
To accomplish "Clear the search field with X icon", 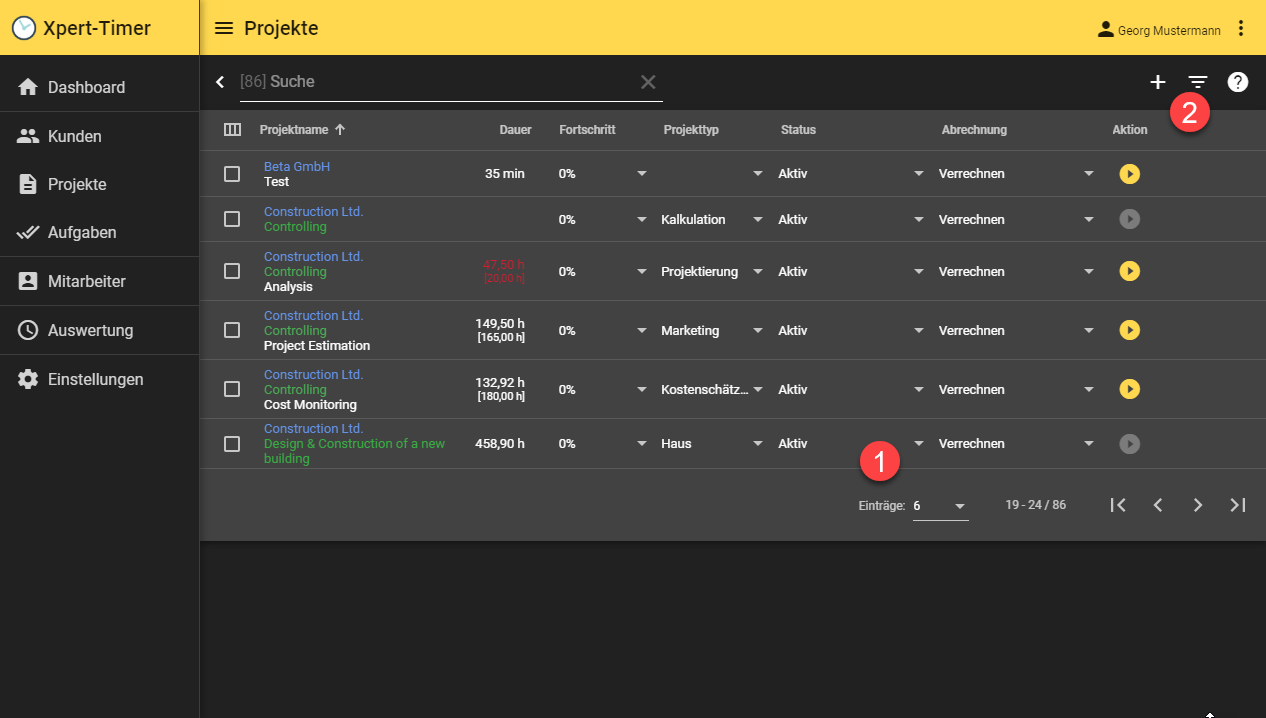I will (x=648, y=82).
